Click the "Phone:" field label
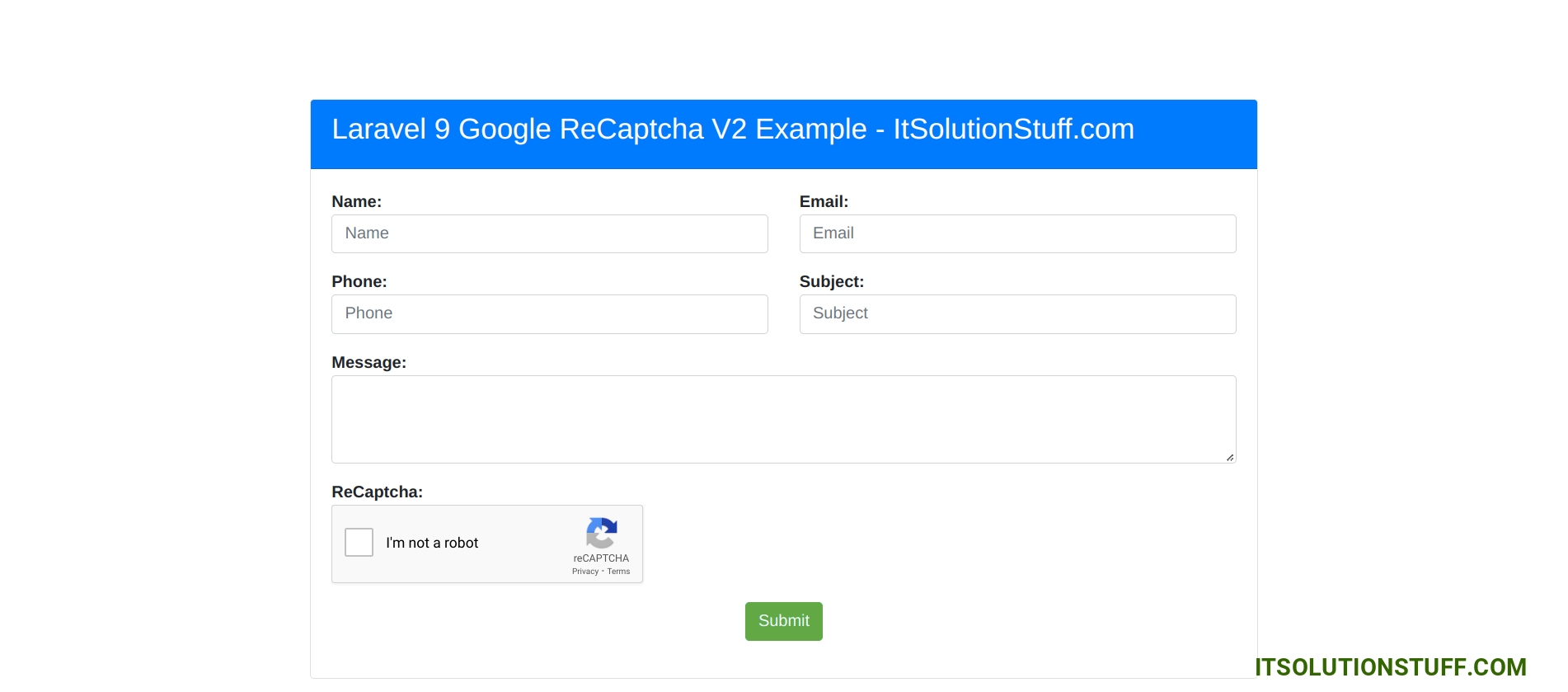Screen dimensions: 1568x692 [x=359, y=282]
